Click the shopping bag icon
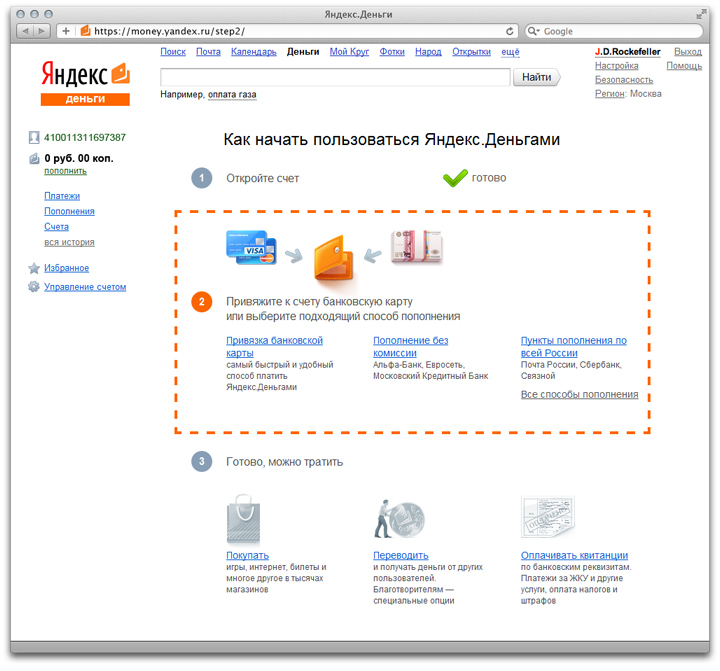Screen dimensions: 720x671 pyautogui.click(x=245, y=520)
